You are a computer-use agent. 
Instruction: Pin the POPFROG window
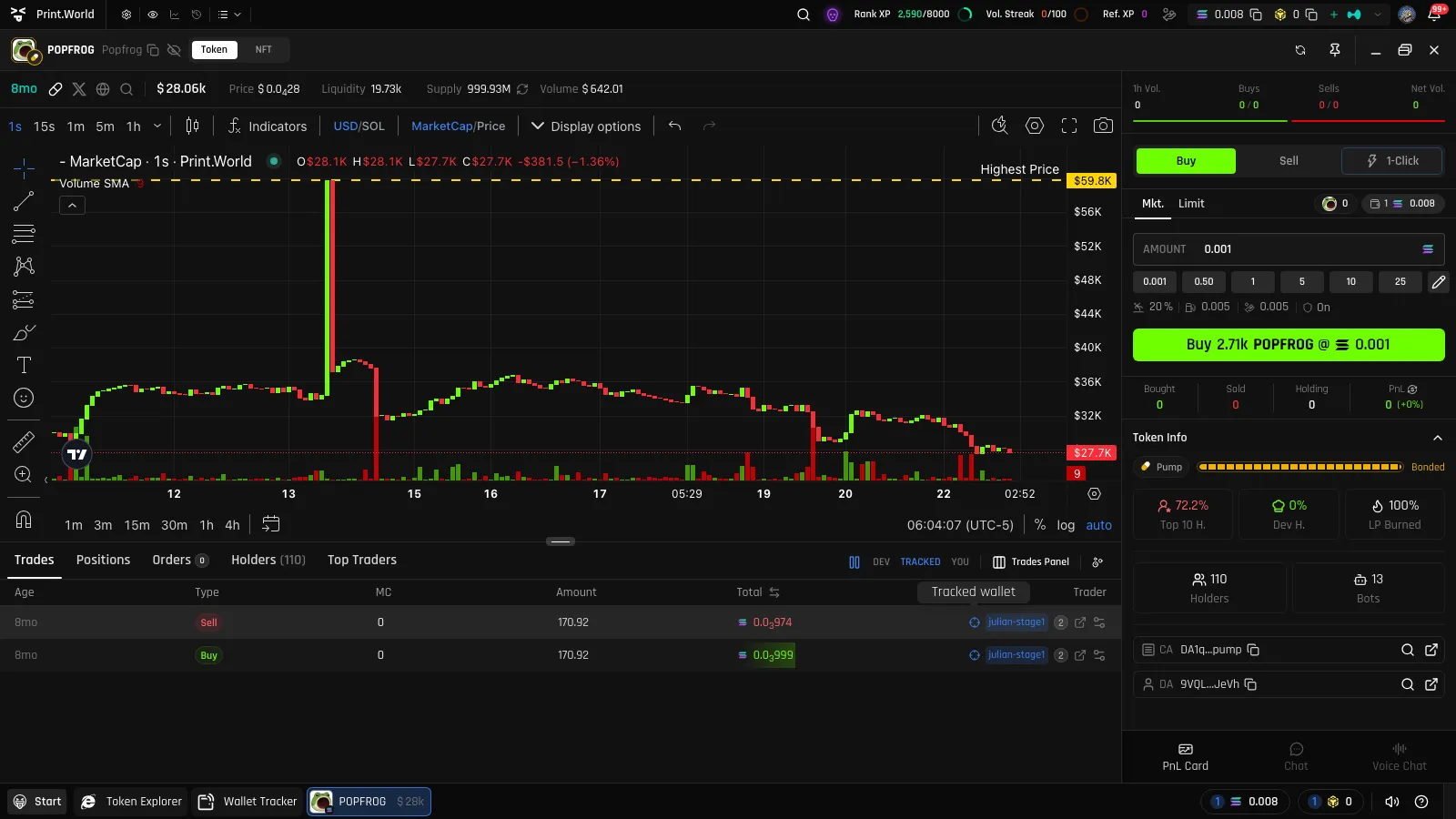click(x=1335, y=50)
